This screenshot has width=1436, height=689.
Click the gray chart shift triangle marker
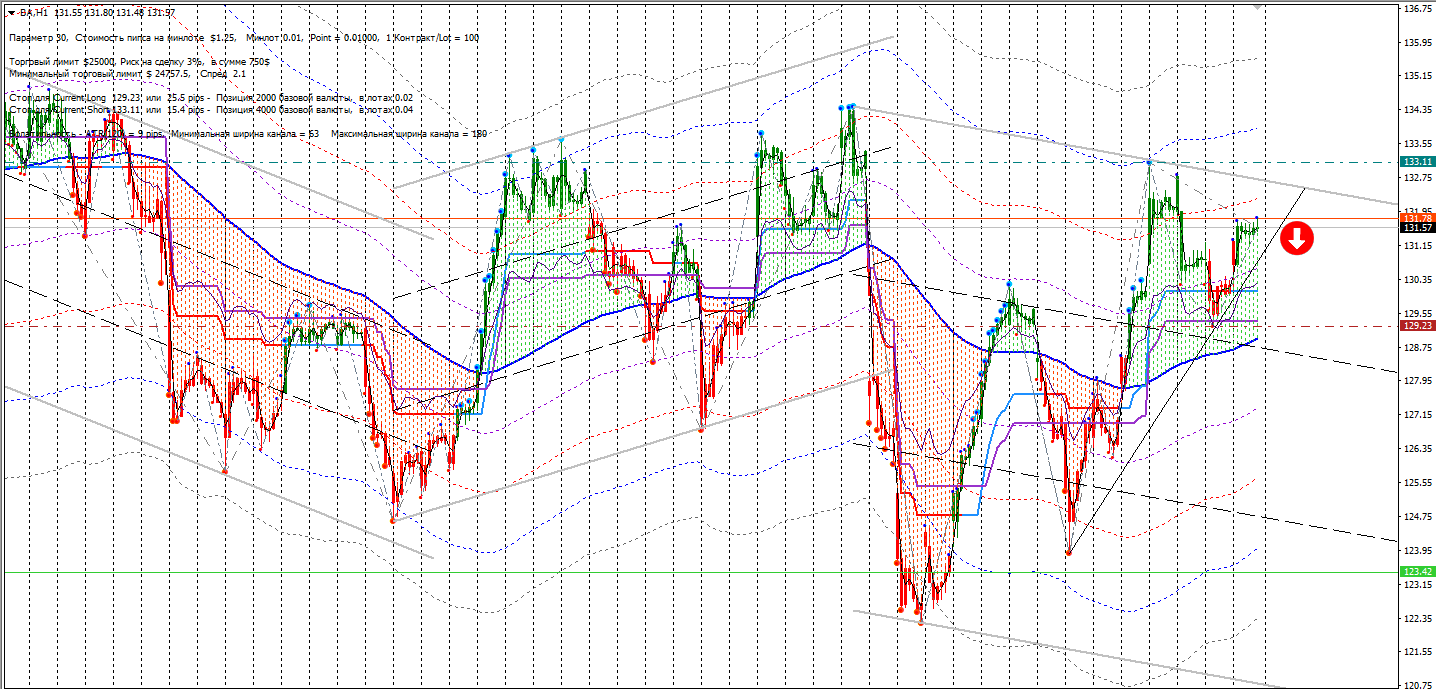tap(1257, 4)
